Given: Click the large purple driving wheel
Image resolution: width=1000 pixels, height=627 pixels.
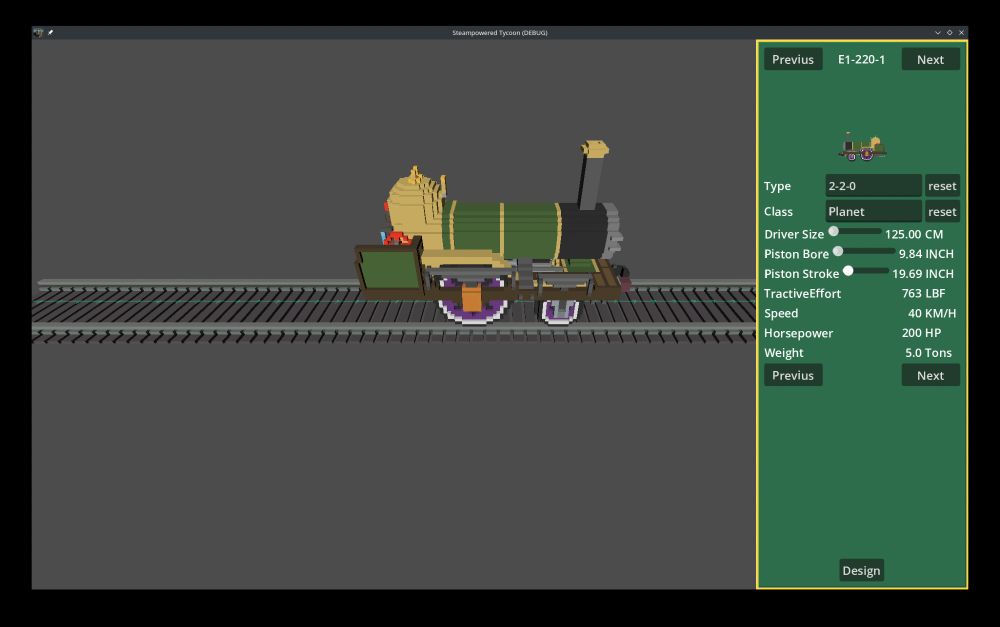Looking at the screenshot, I should point(472,302).
